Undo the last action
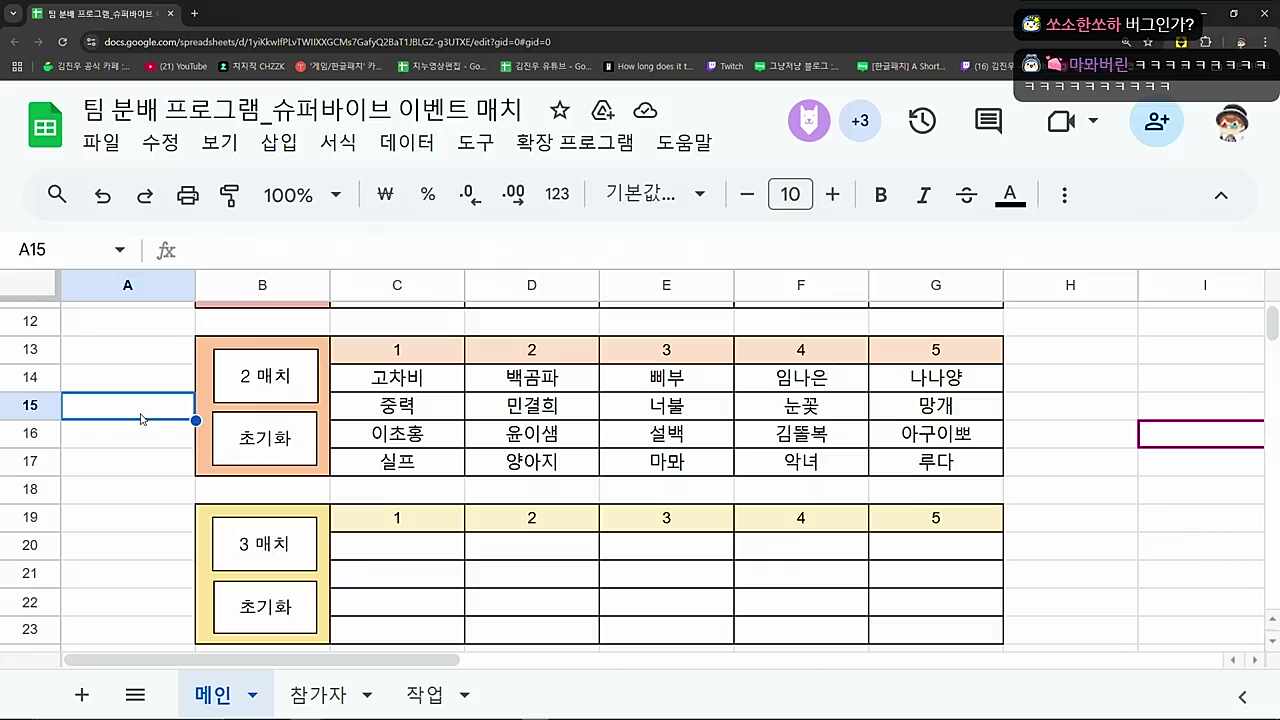This screenshot has height=720, width=1280. coord(102,195)
